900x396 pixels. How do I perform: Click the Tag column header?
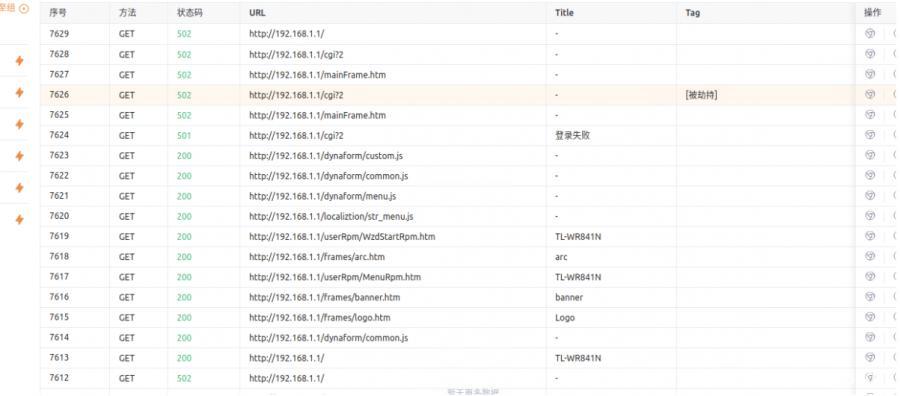click(692, 13)
